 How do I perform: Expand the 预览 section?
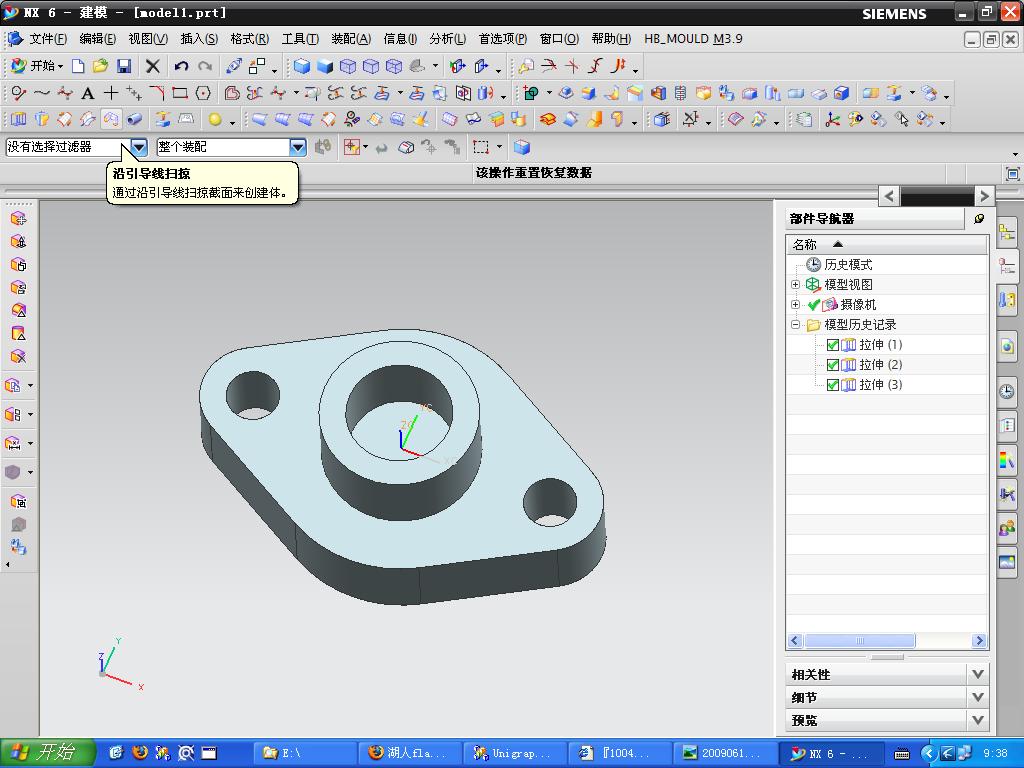(x=978, y=720)
